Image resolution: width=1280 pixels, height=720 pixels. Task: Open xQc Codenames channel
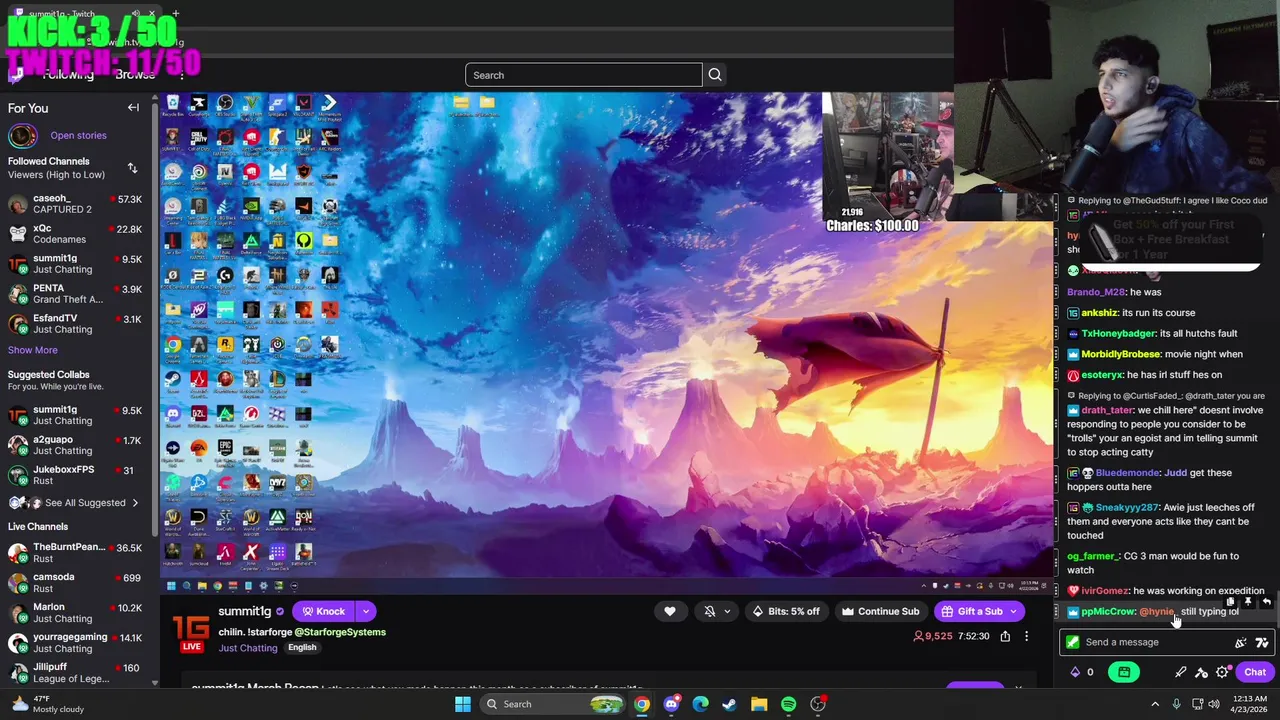[75, 234]
